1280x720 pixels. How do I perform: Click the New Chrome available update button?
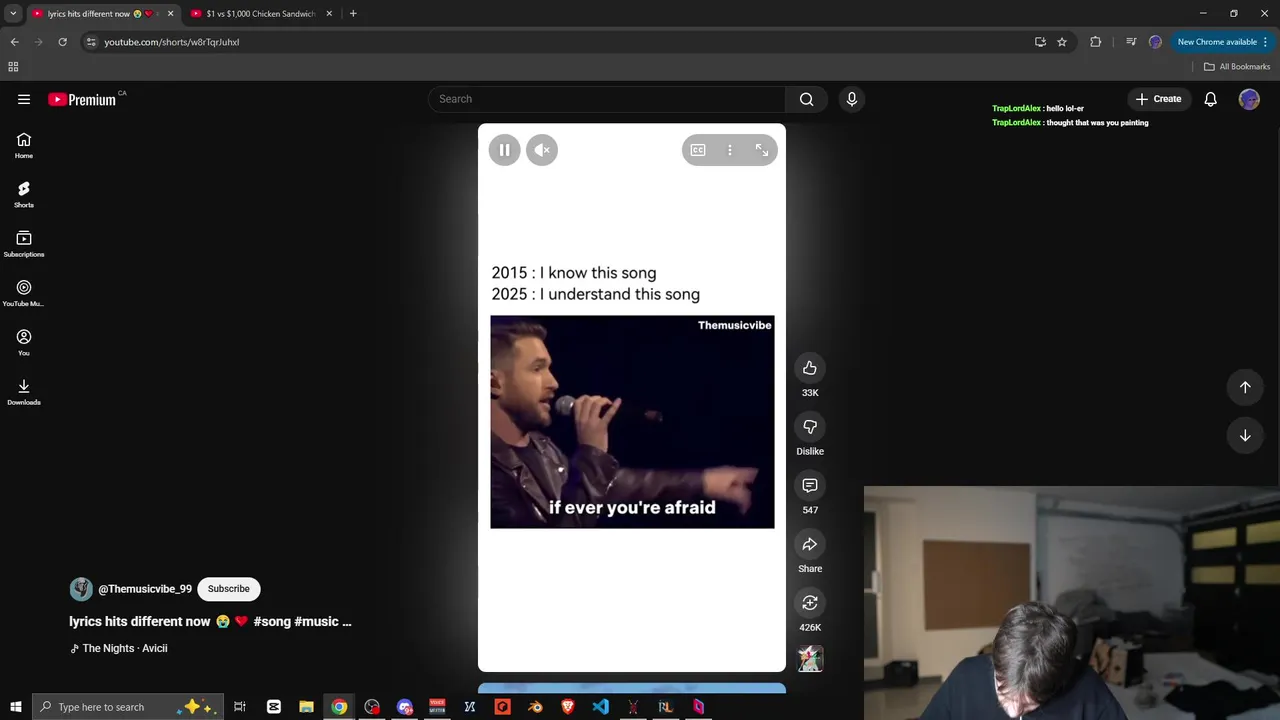[1222, 42]
